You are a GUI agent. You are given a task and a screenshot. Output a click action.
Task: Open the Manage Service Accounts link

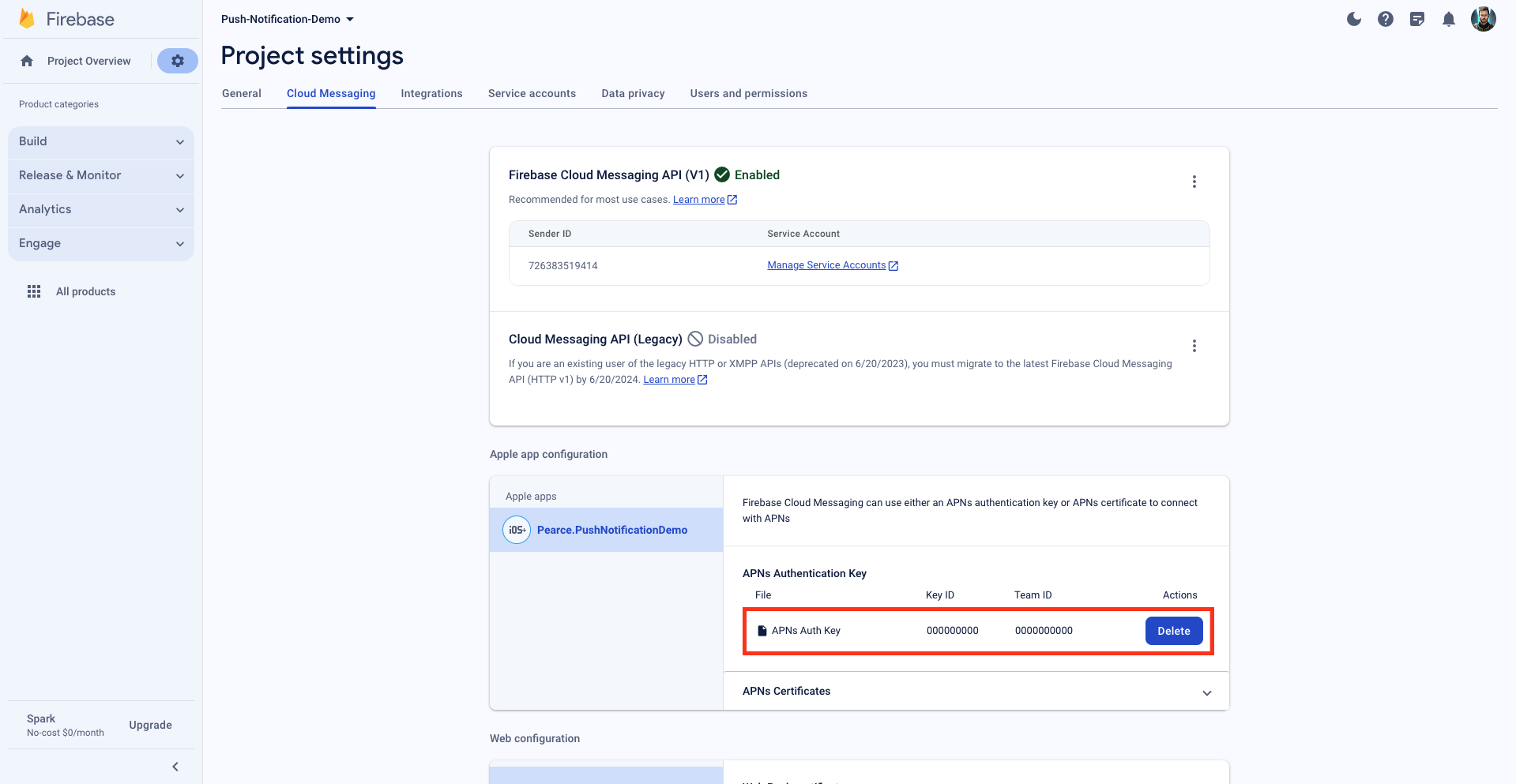point(826,265)
